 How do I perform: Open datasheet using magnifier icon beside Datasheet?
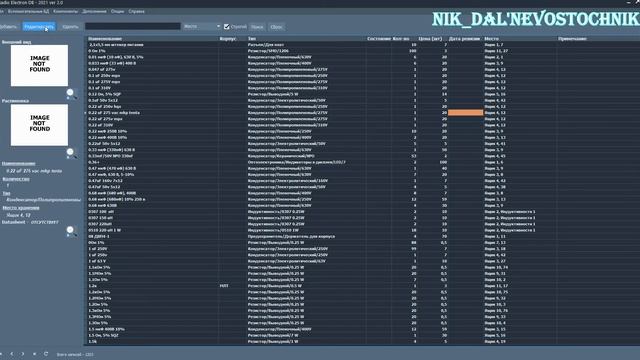[71, 231]
